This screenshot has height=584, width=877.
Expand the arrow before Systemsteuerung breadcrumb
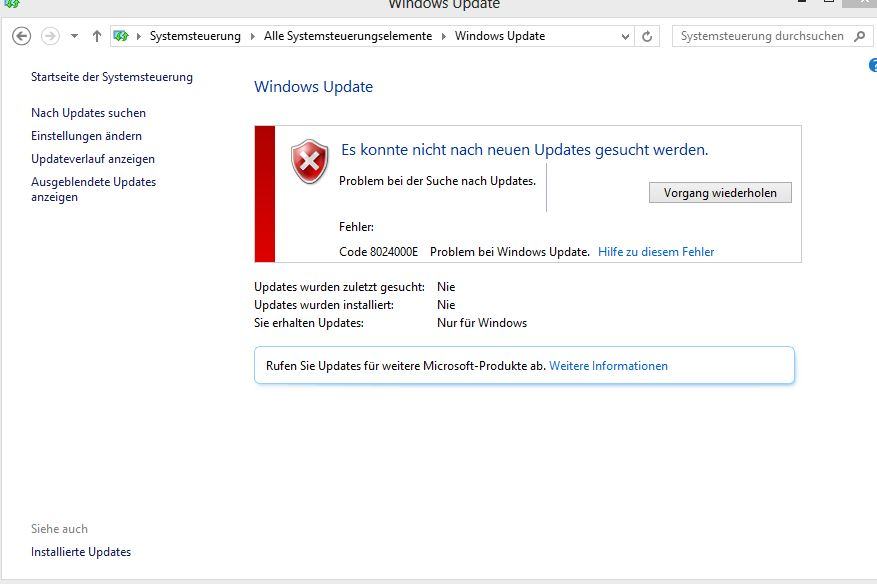[x=139, y=36]
